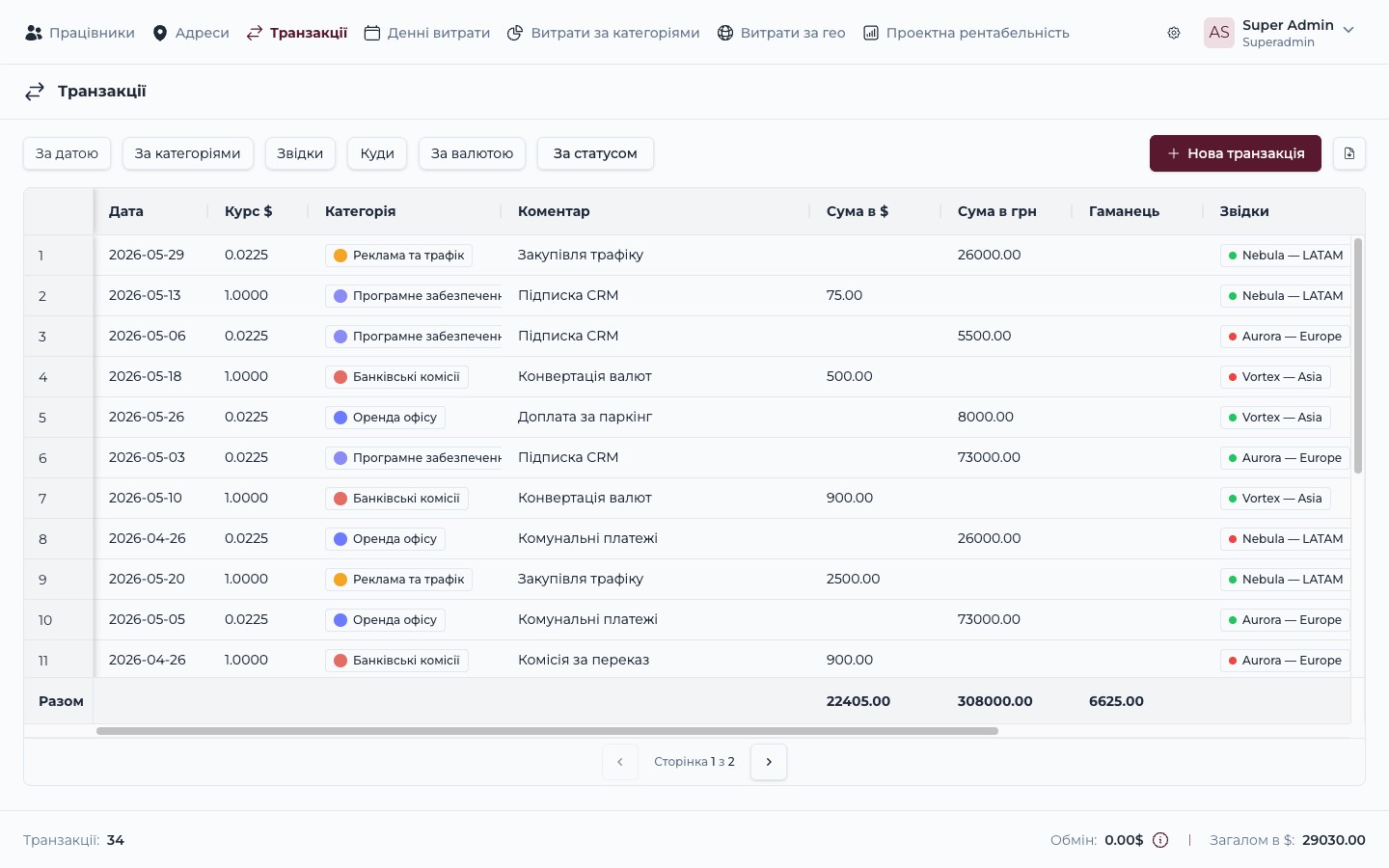Click the wallet total 6625.00

click(x=1116, y=701)
